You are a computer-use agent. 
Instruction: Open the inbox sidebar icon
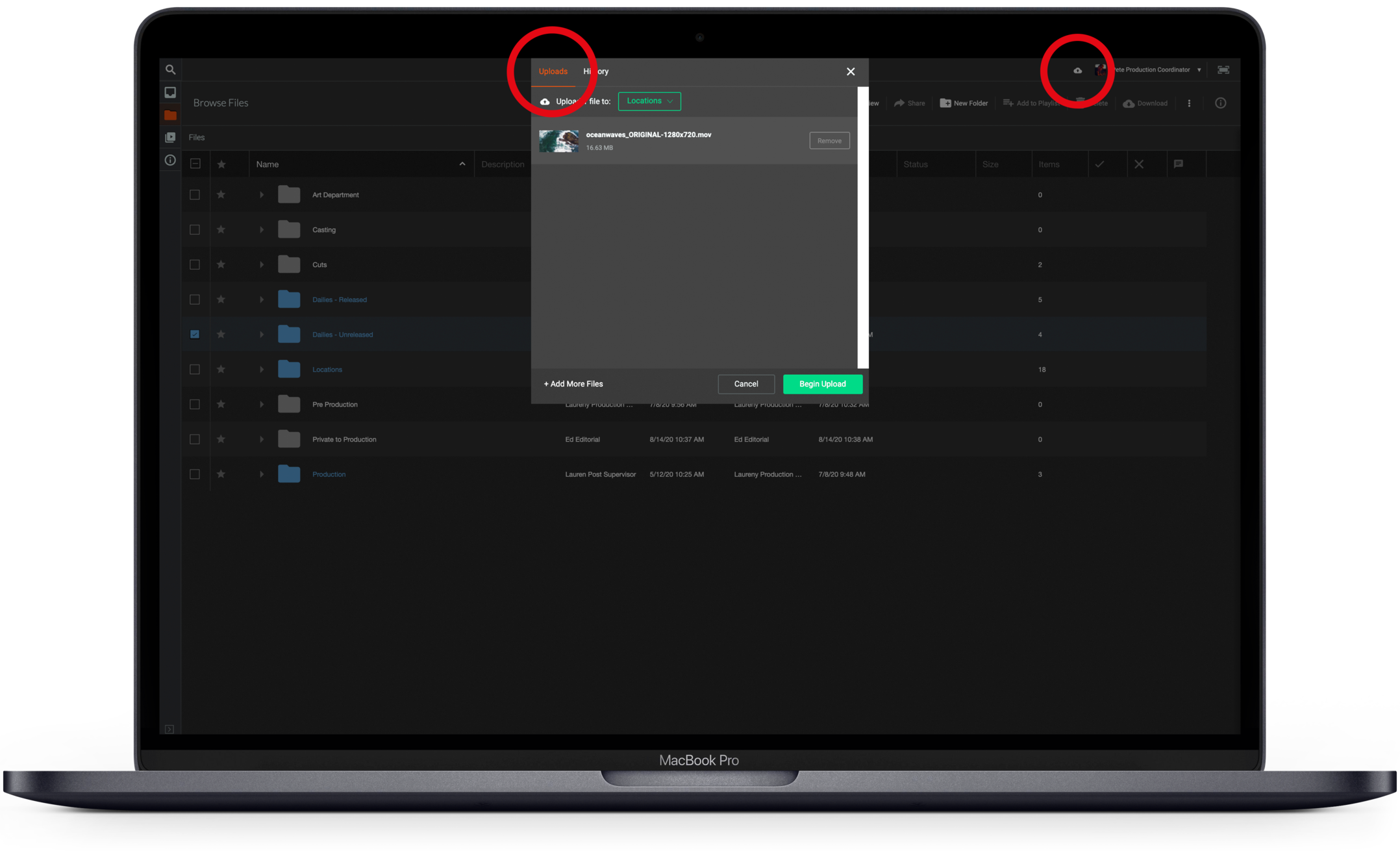click(170, 92)
